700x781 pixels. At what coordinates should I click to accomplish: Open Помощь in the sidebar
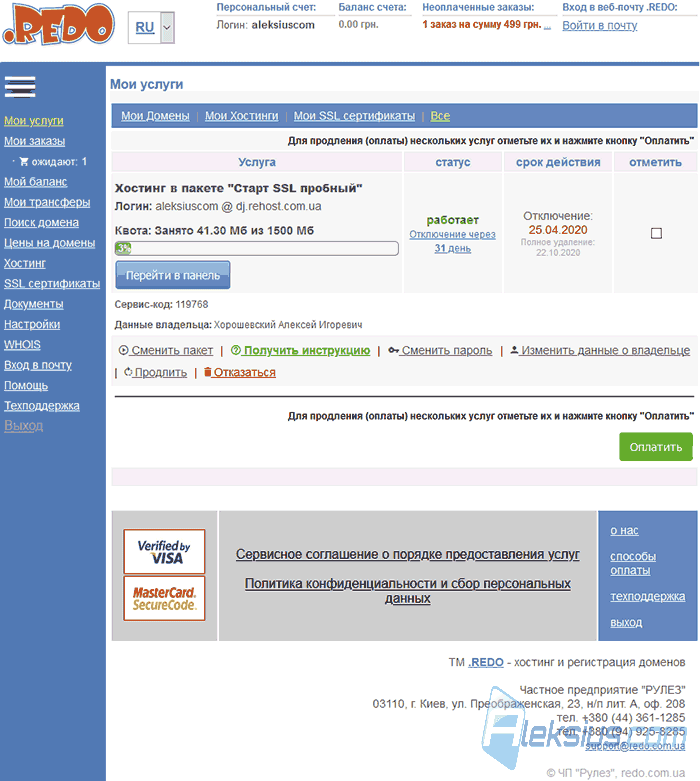[x=26, y=386]
